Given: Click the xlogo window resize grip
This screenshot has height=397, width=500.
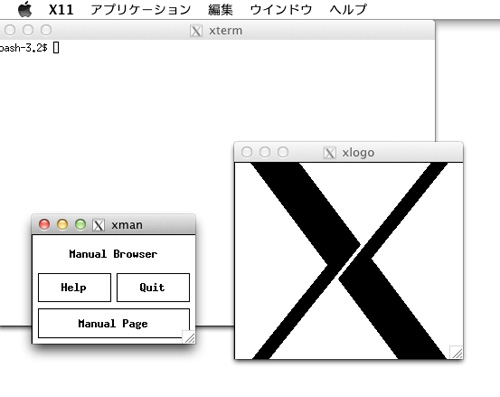Looking at the screenshot, I should coord(456,352).
